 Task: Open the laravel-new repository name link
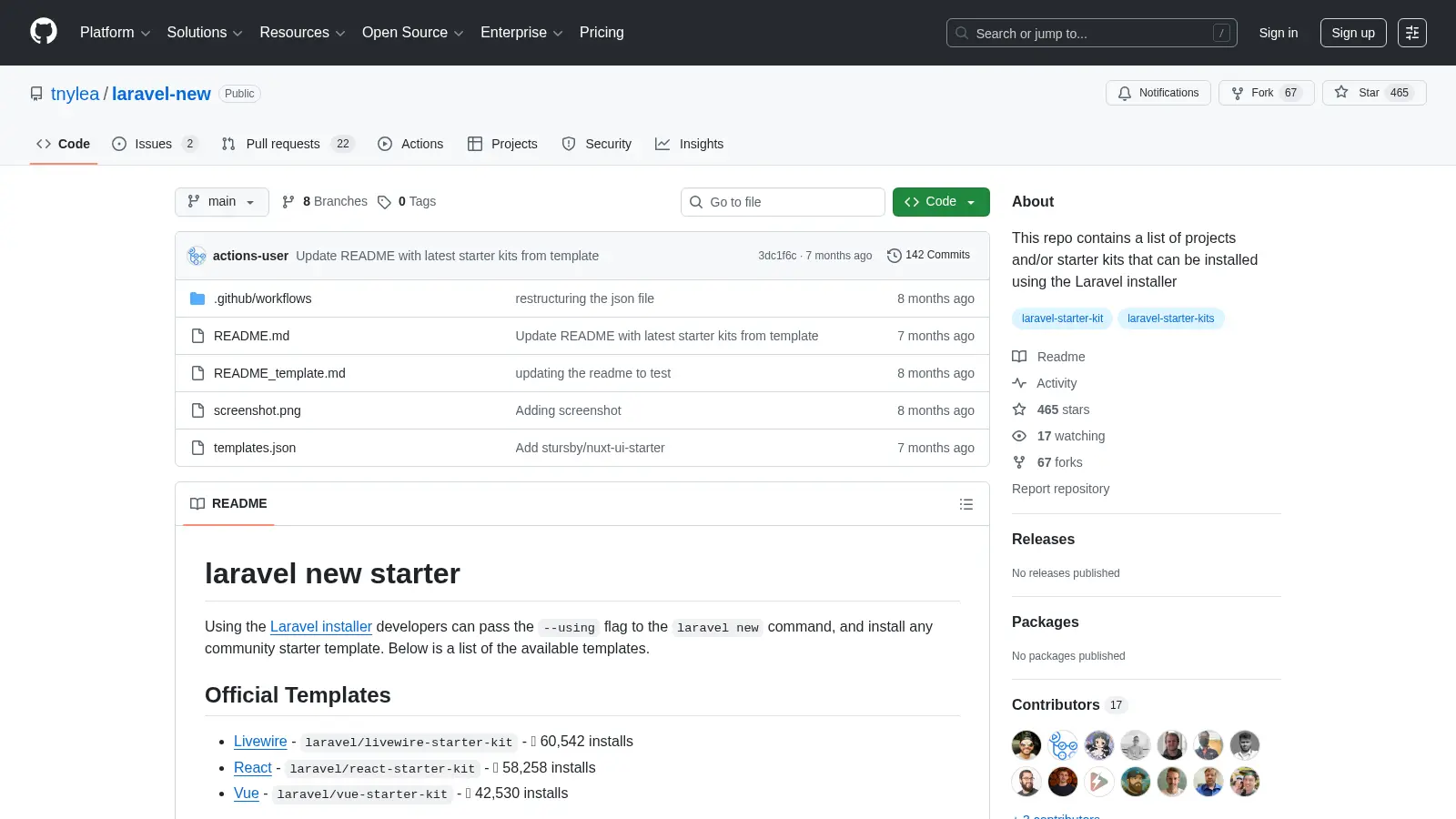(161, 94)
